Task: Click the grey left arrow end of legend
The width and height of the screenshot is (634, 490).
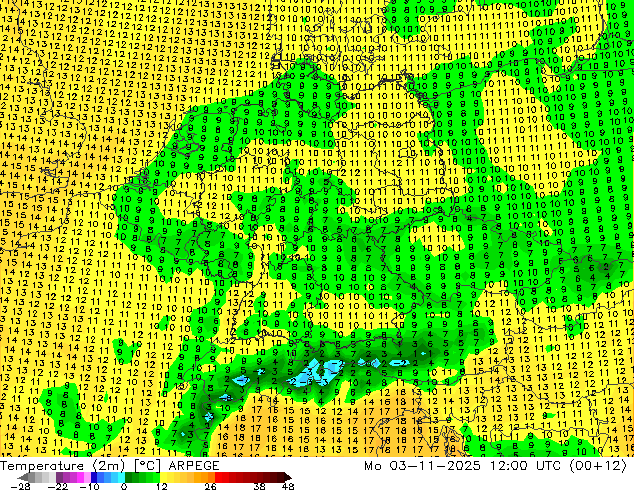Action: [22, 477]
